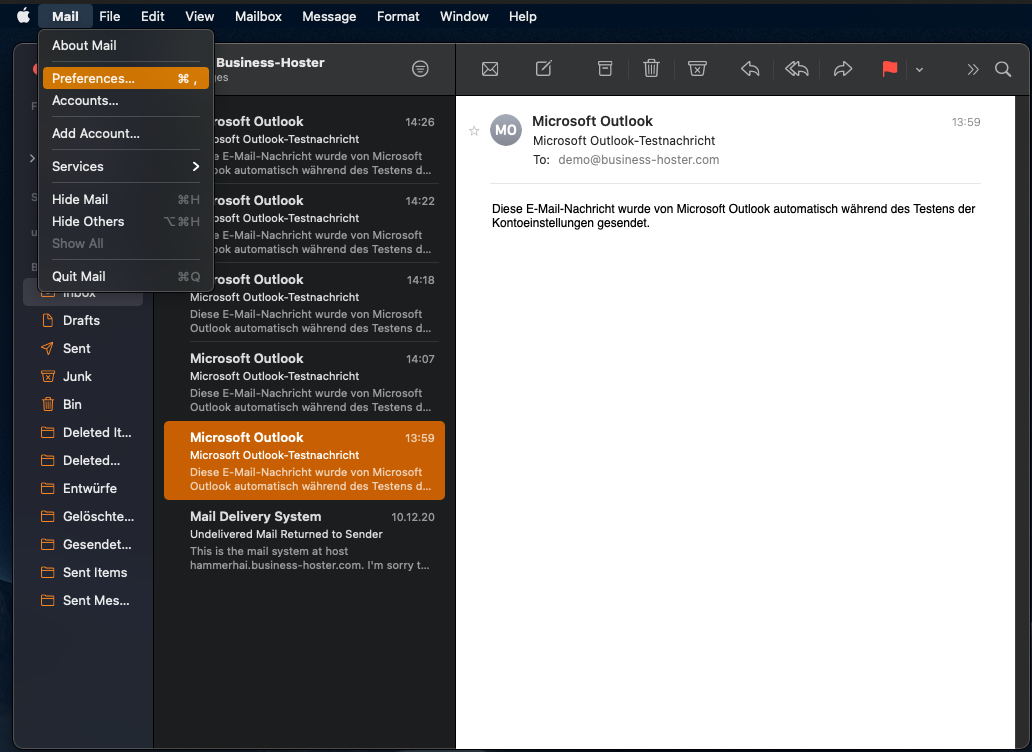Flag the message with red flag
Screen dimensions: 1032x752
[890, 68]
